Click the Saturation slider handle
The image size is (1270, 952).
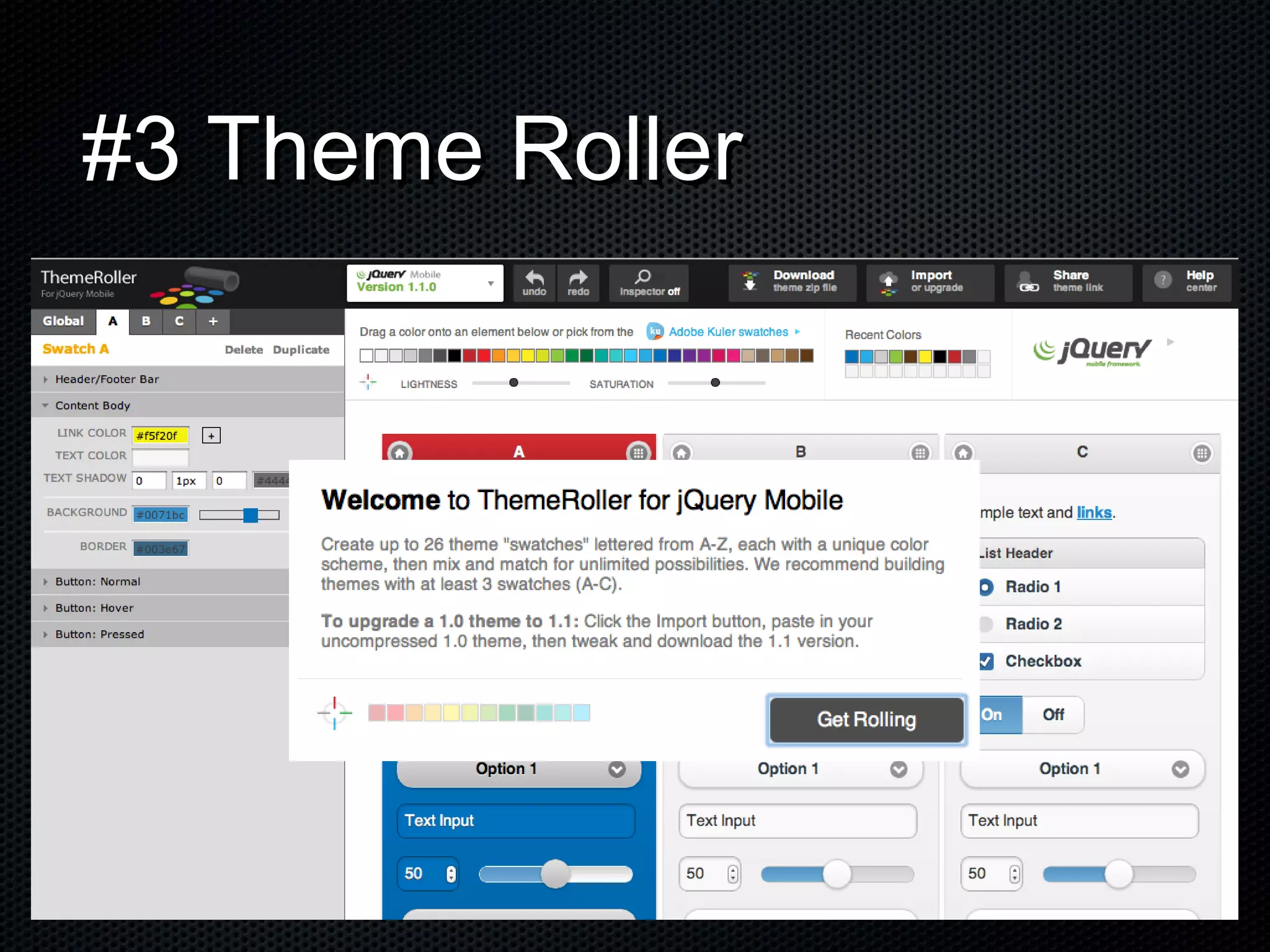click(x=715, y=382)
